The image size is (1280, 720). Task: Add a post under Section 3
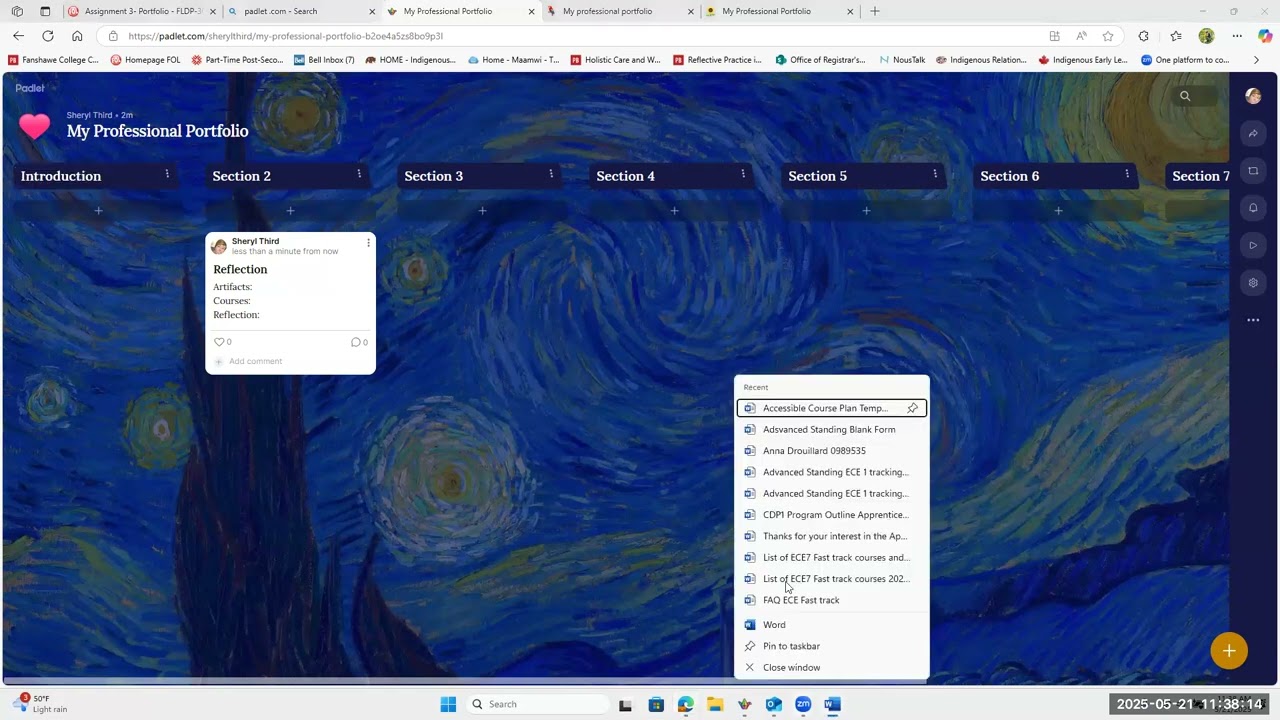[482, 211]
